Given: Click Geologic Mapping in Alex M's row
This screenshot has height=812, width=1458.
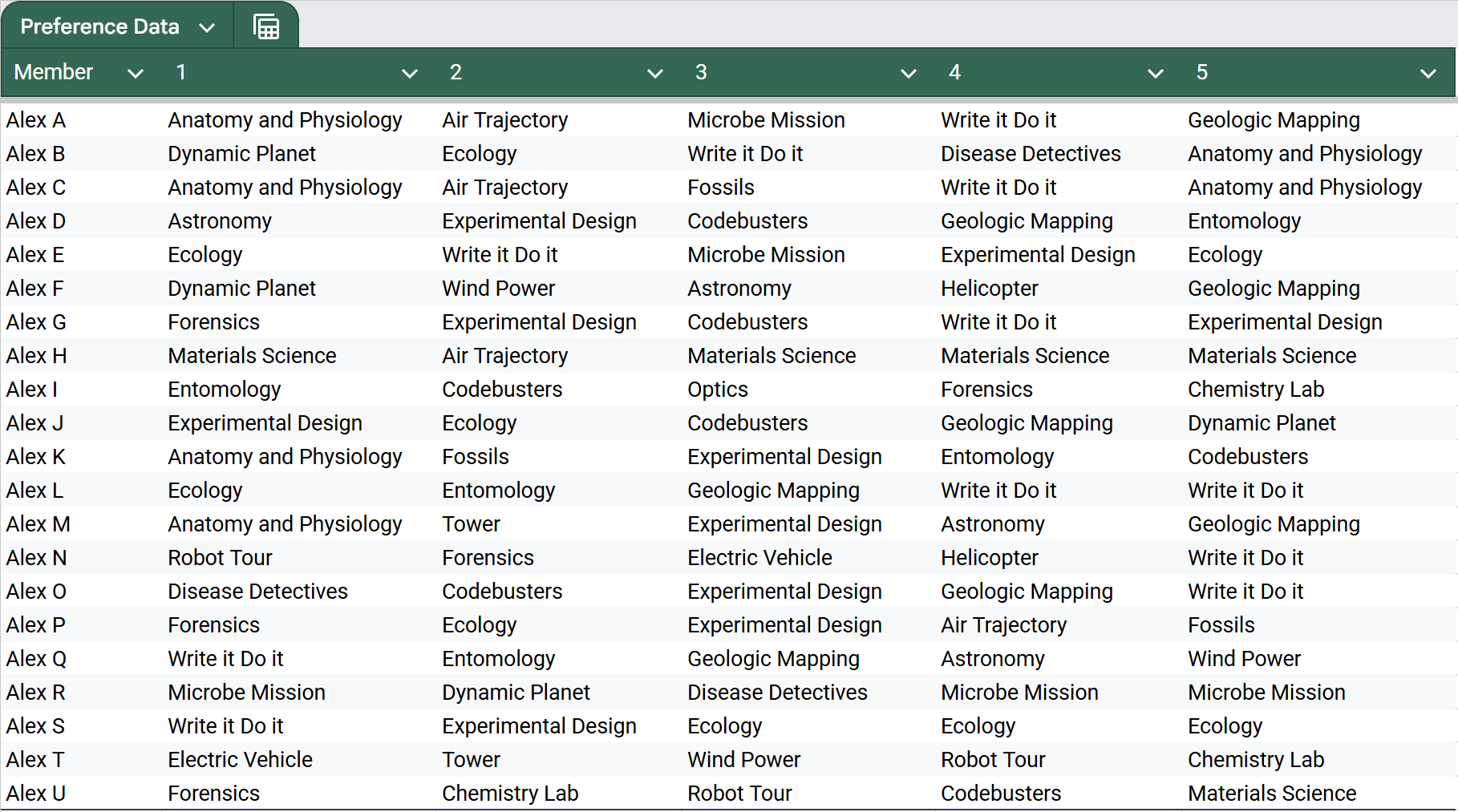Looking at the screenshot, I should coord(1274,523).
